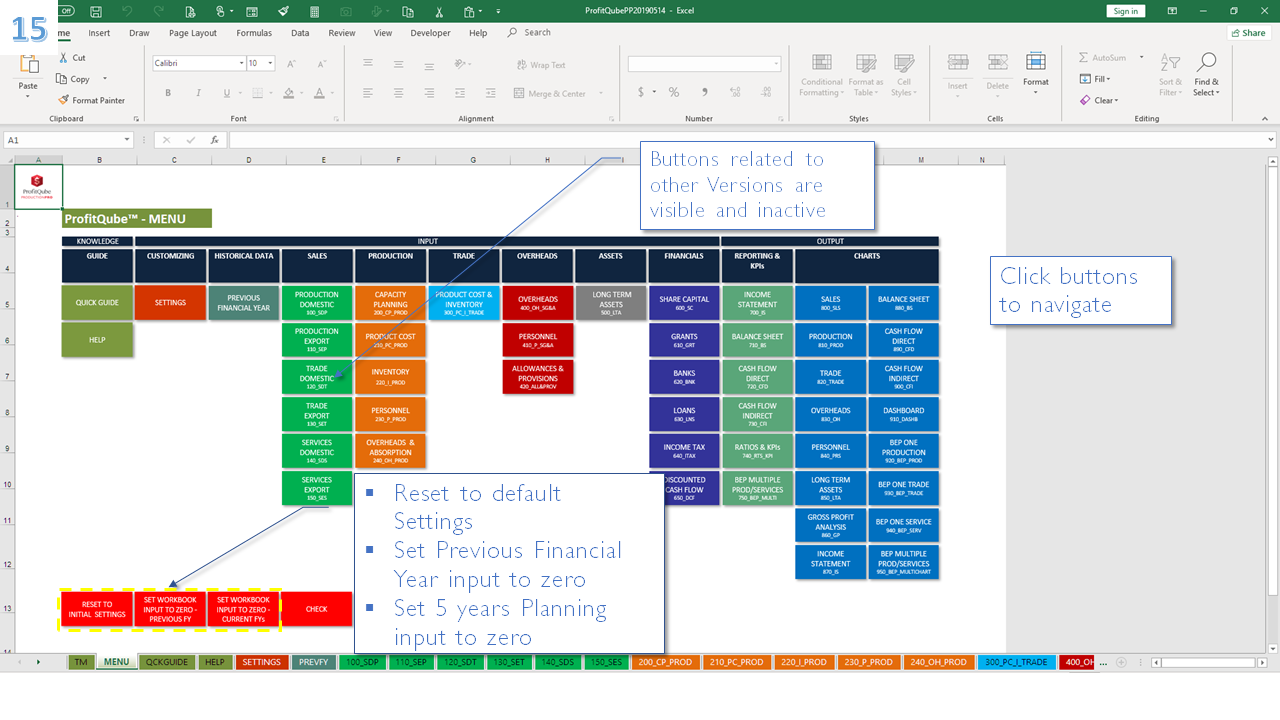Click the RESET TO INITIAL SETTINGS button
Viewport: 1280px width, 720px height.
pyautogui.click(x=97, y=609)
